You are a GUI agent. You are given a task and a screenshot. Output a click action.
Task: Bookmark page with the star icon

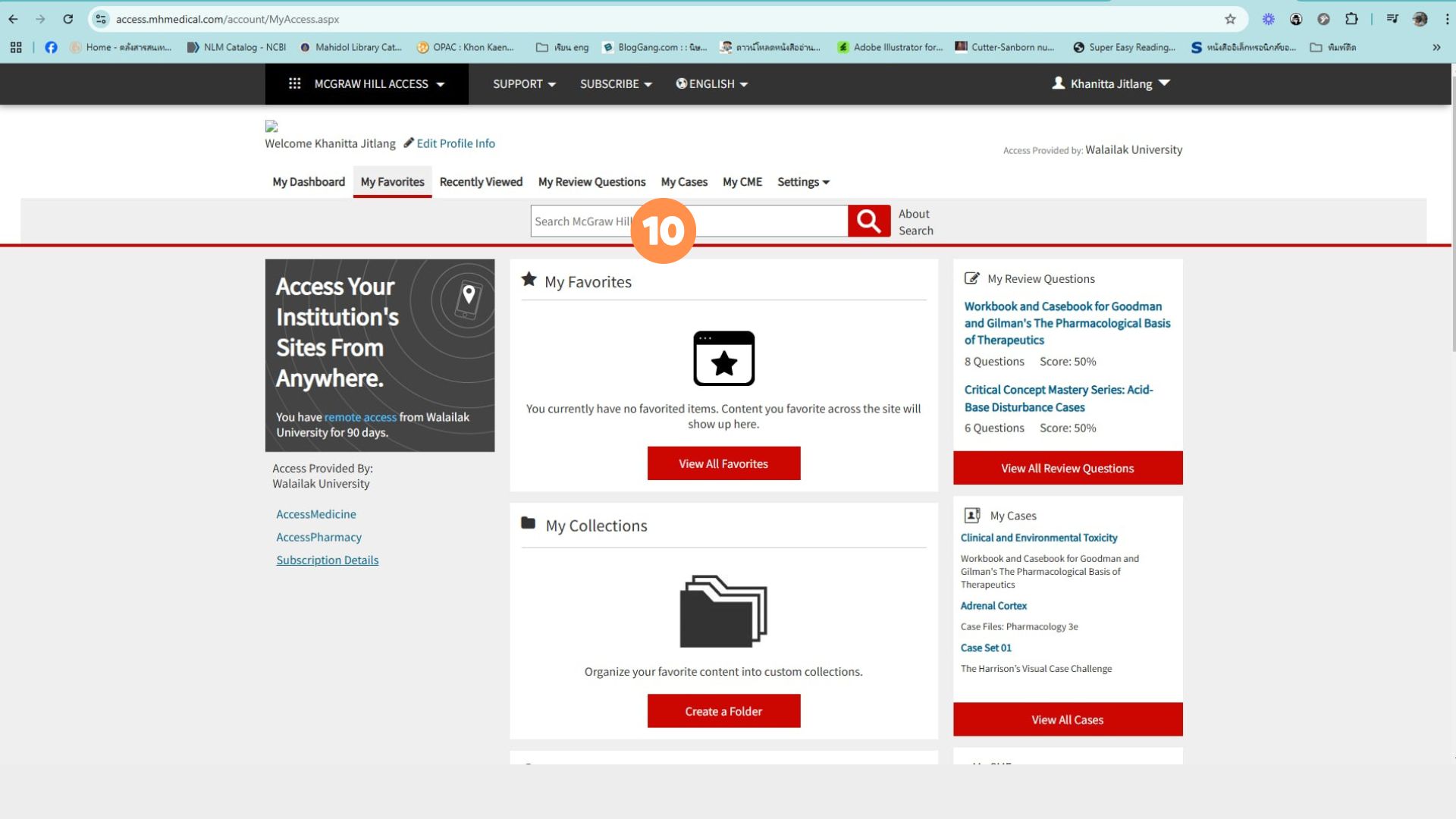click(x=1230, y=19)
